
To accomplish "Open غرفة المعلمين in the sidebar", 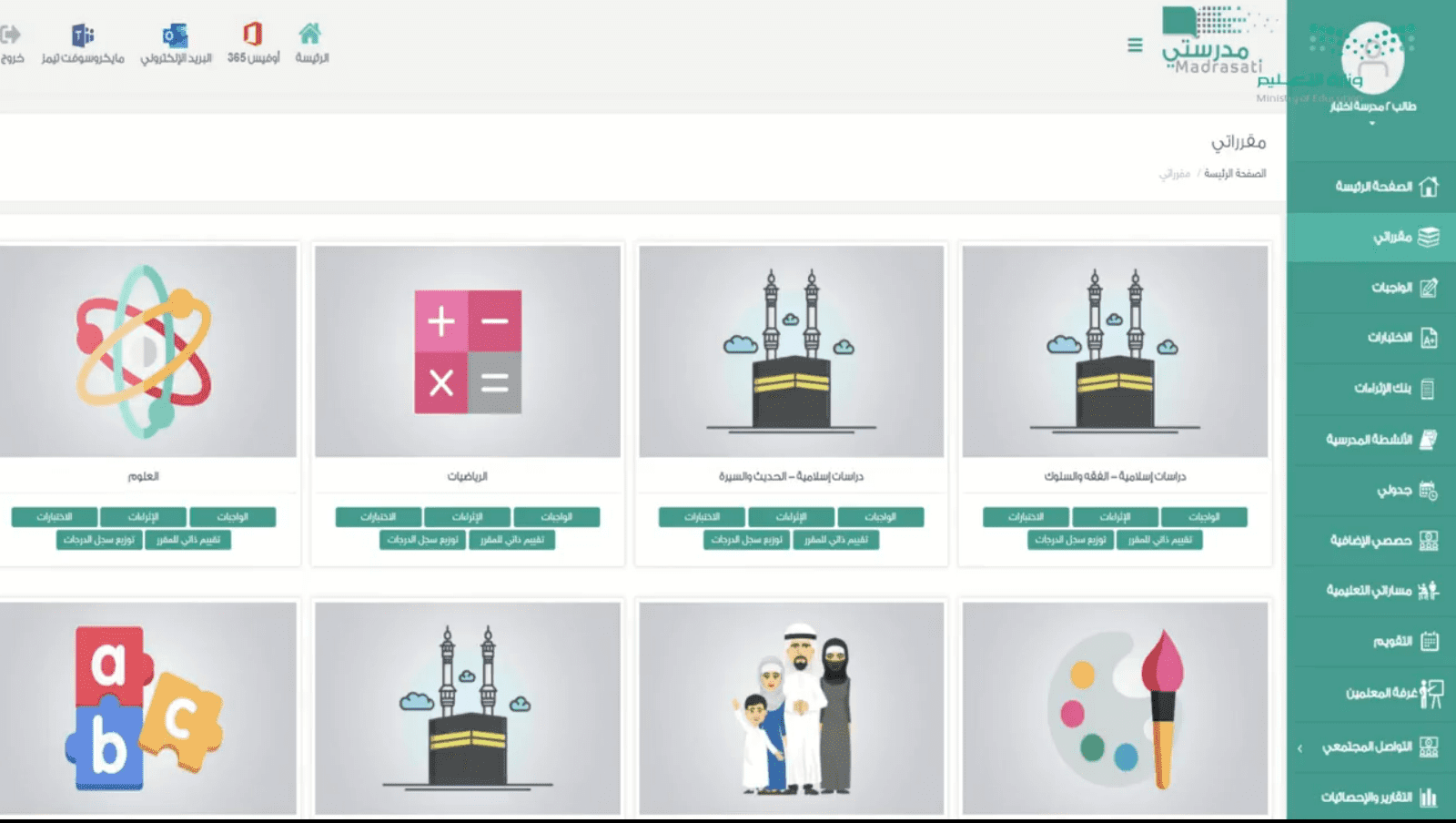I will pyautogui.click(x=1372, y=693).
